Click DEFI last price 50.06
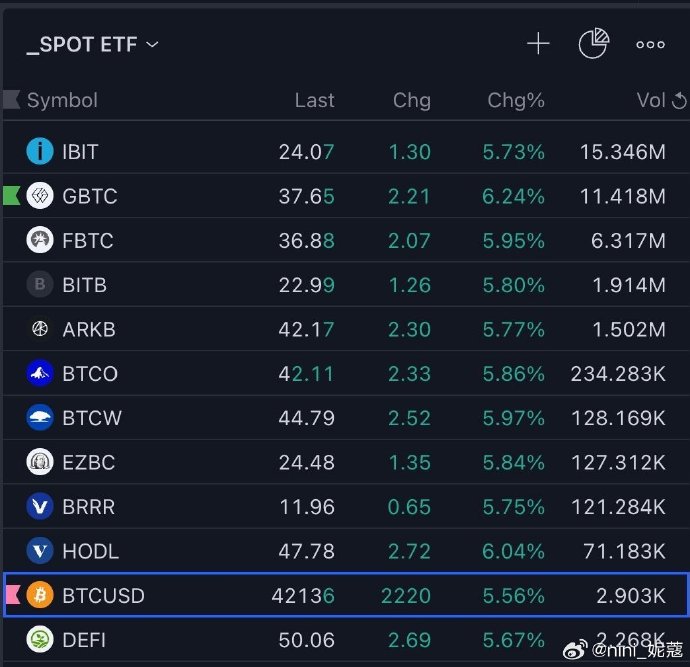Screen dimensions: 690x667 click(307, 640)
